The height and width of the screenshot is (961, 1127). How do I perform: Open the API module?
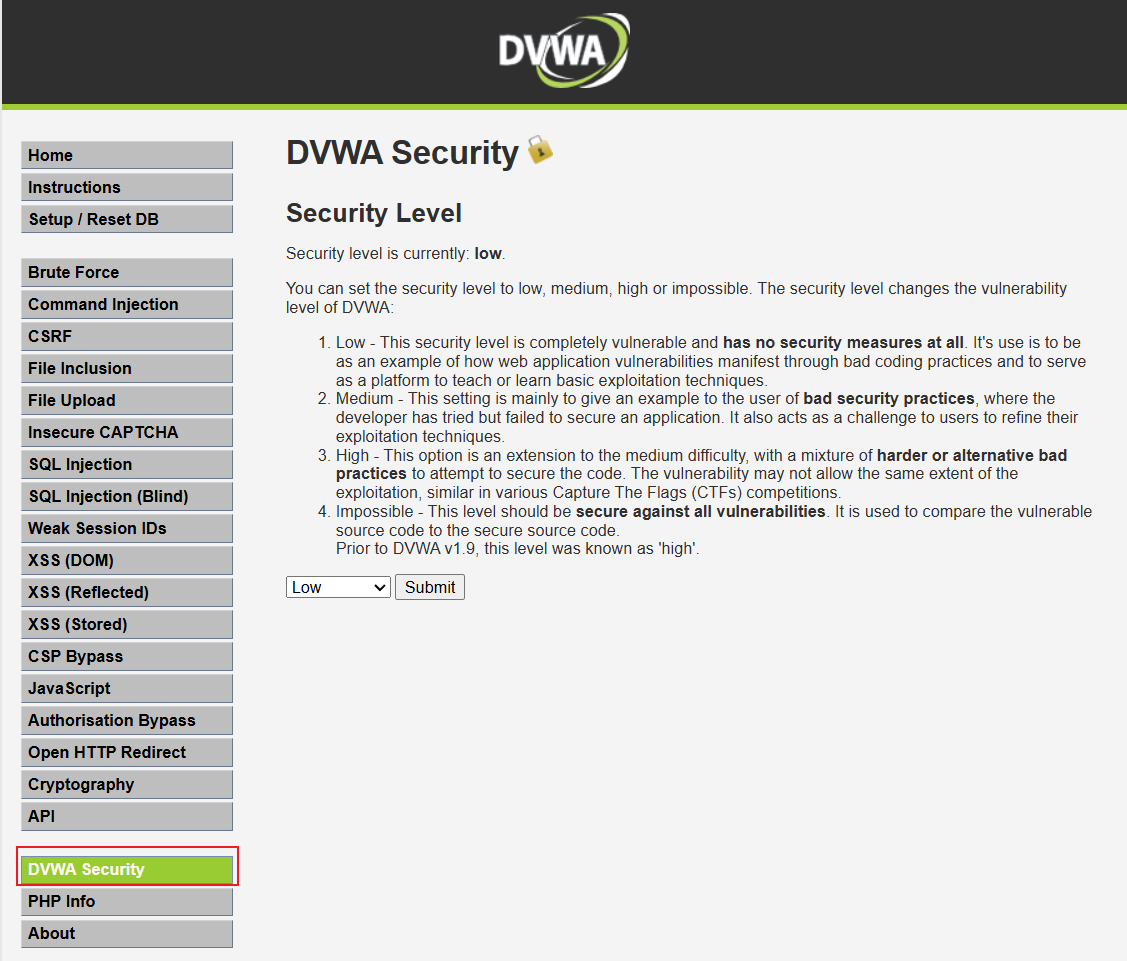126,817
